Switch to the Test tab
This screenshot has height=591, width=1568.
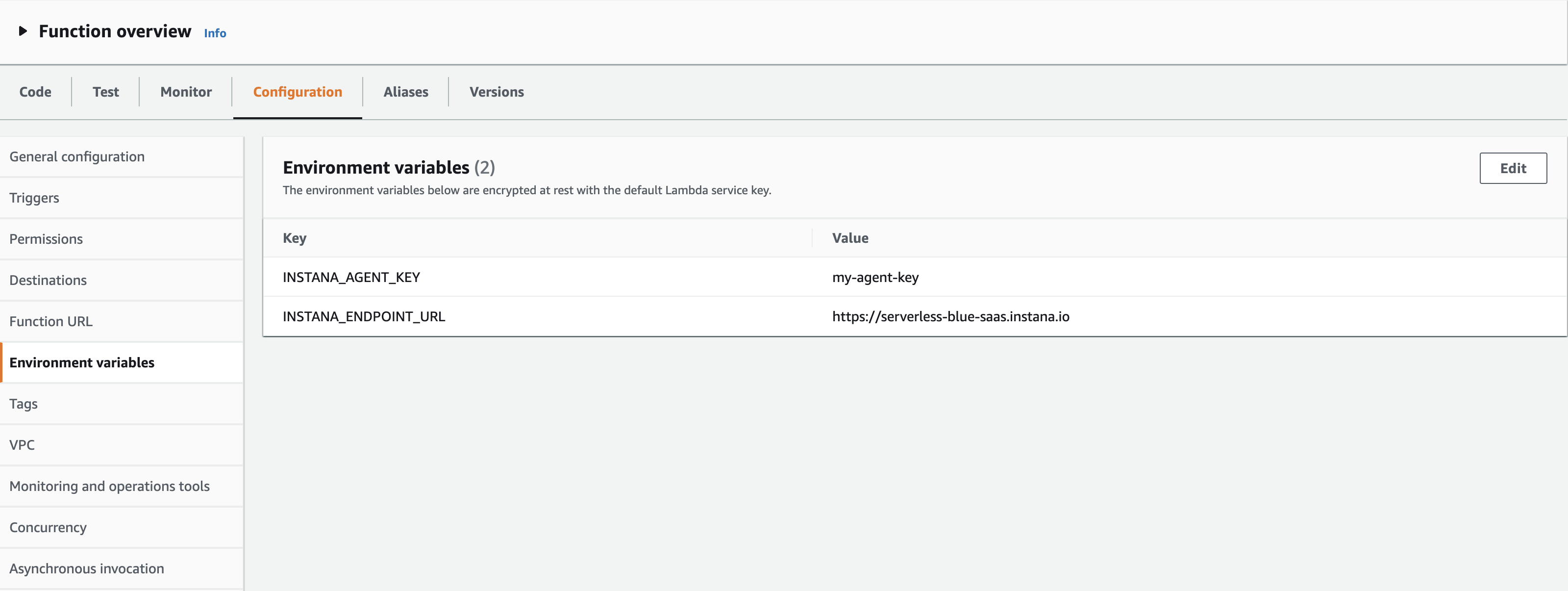tap(105, 91)
